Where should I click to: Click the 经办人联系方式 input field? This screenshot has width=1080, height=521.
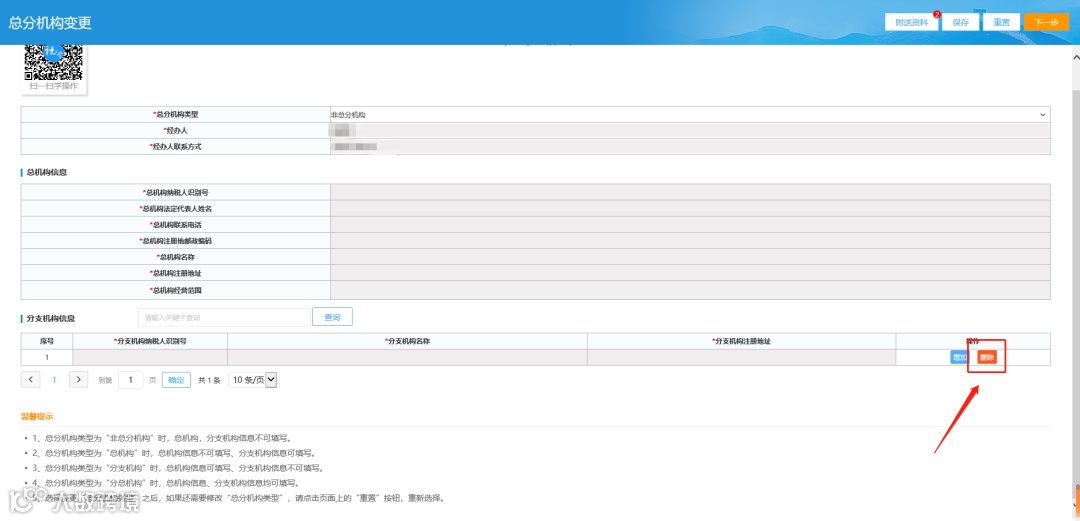(690, 147)
